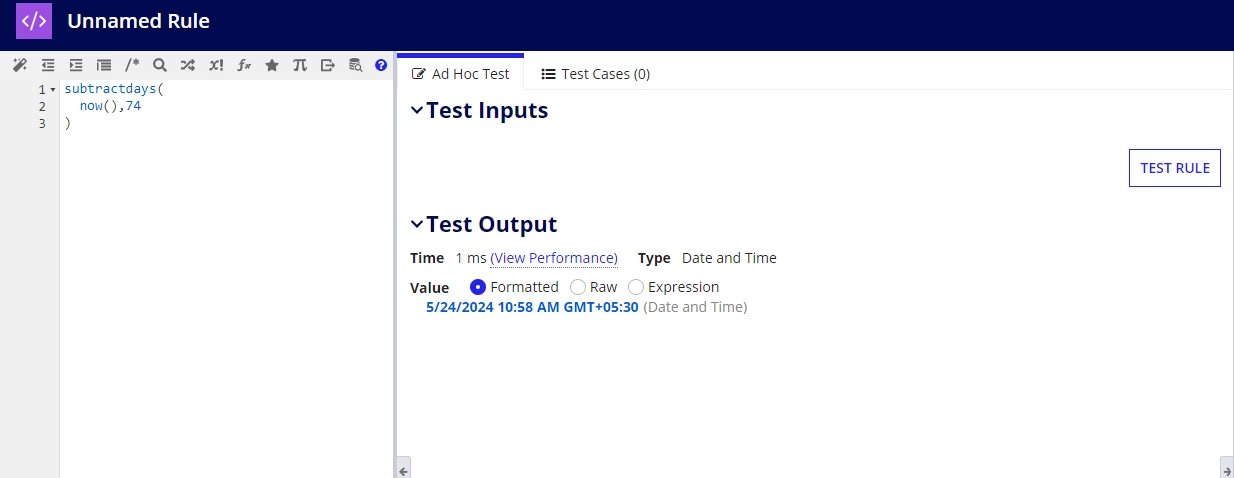1234x478 pixels.
Task: Click the now(),74 code line
Action: pos(110,106)
